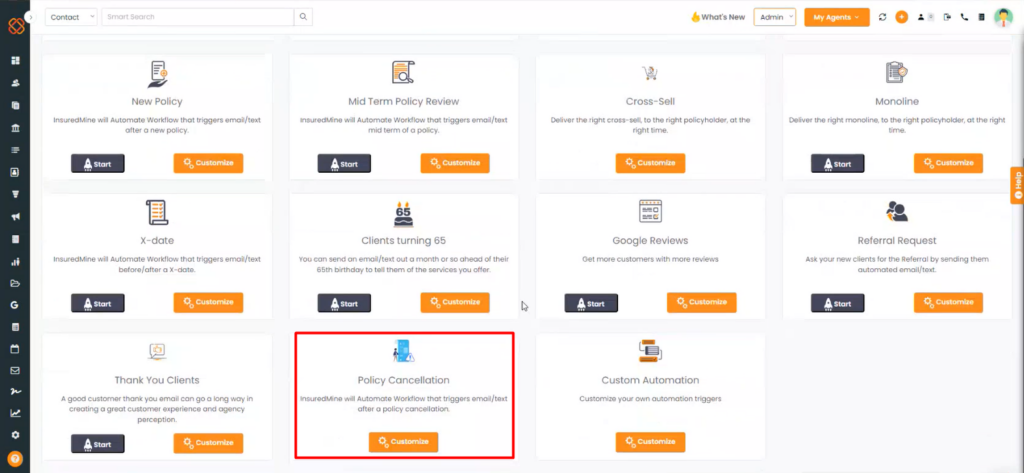Start the Thank You Clients automation

[x=97, y=444]
